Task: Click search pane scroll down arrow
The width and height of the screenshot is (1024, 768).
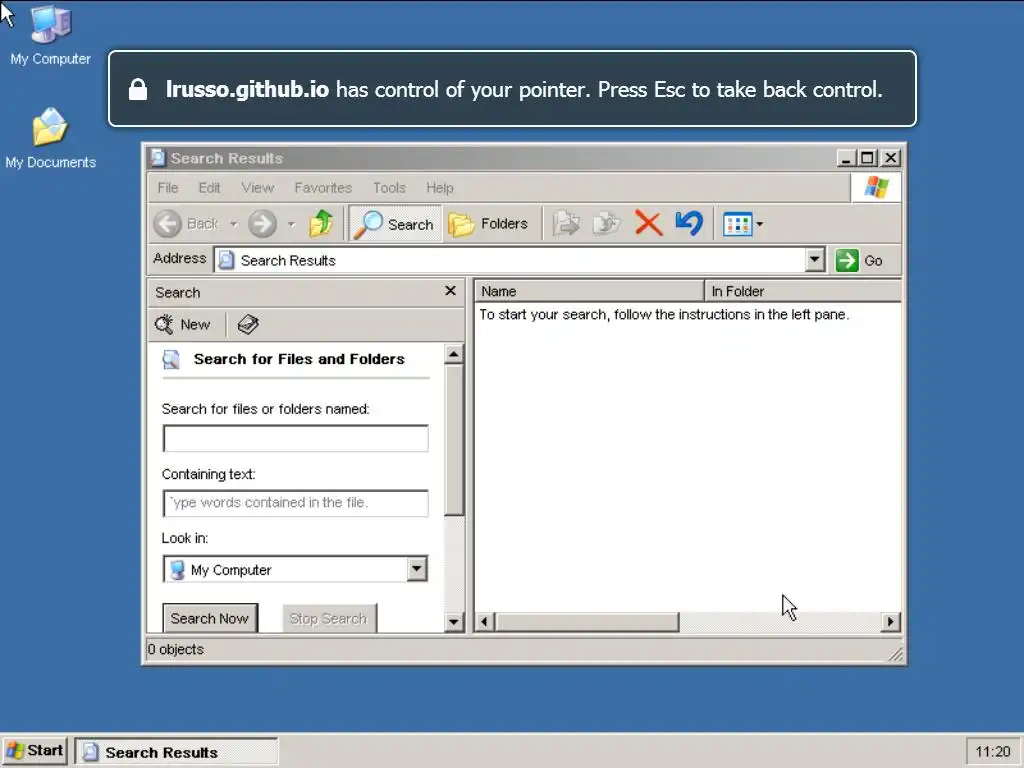Action: [x=453, y=622]
